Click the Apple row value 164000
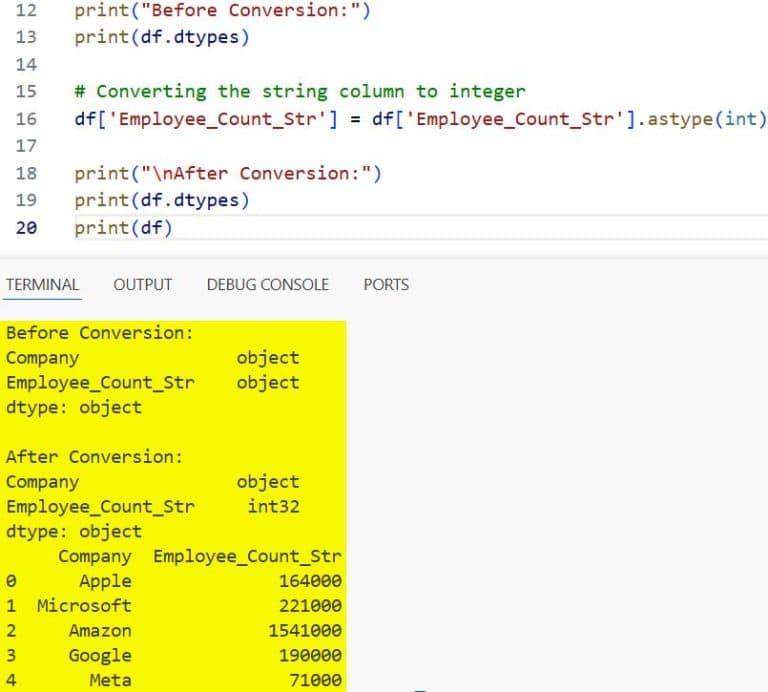 coord(310,581)
